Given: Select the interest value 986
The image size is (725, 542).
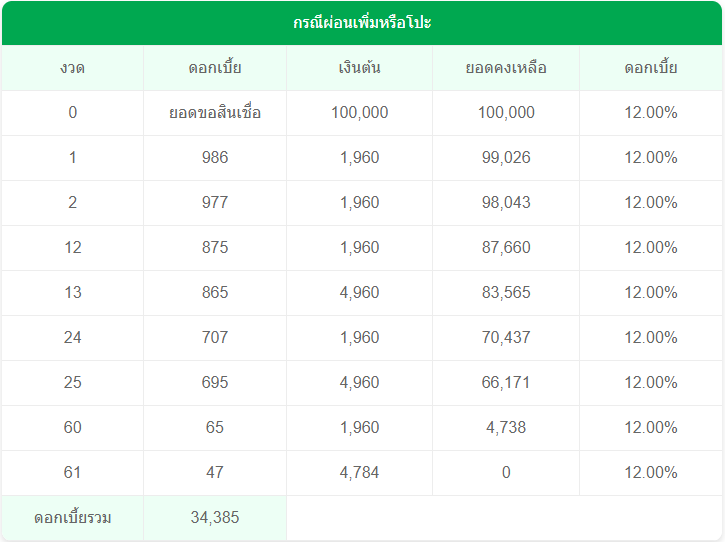Looking at the screenshot, I should 215,158.
